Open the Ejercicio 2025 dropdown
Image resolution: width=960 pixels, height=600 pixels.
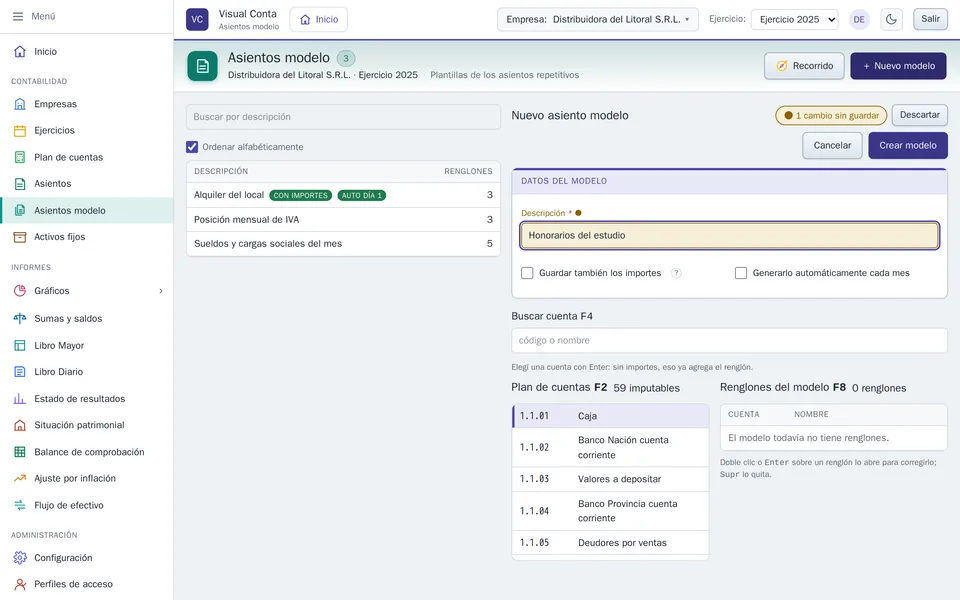pos(795,19)
